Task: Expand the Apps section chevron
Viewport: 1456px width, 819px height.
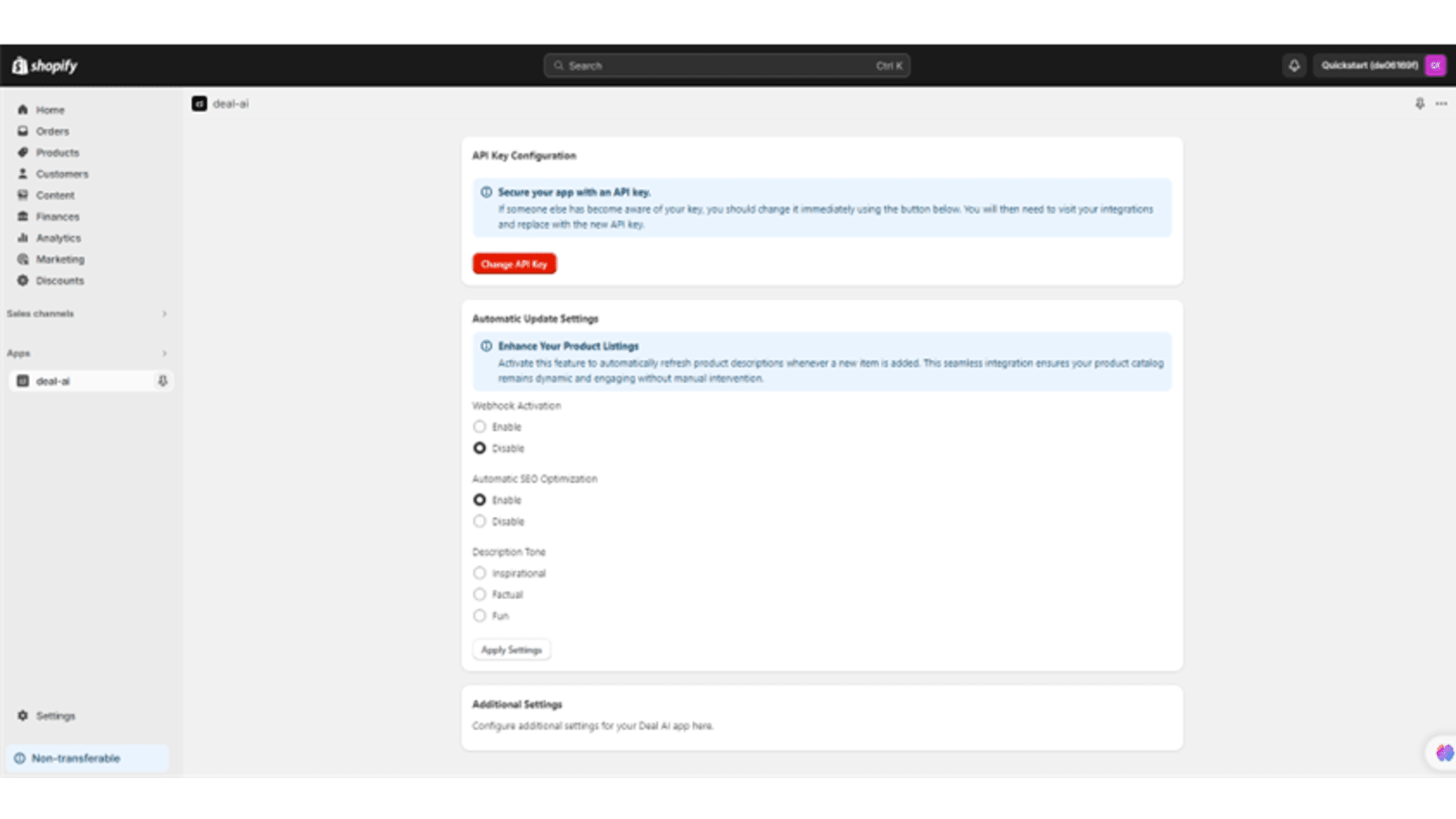Action: (165, 353)
